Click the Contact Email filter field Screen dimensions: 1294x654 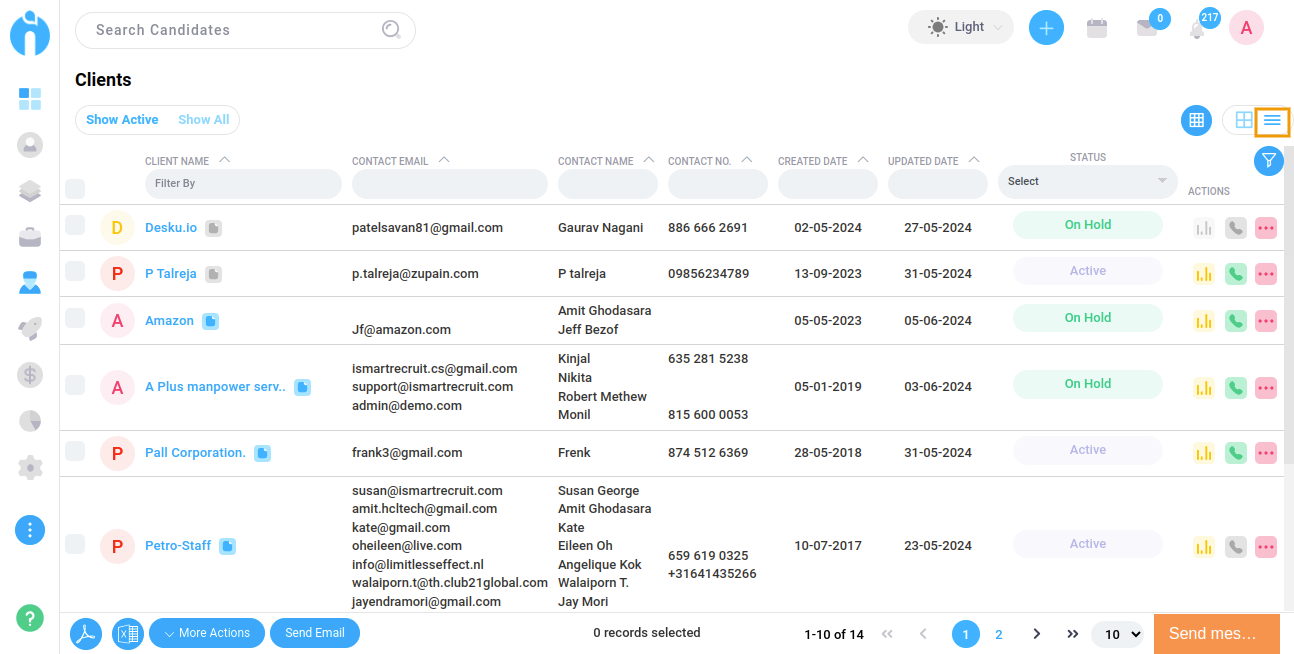(x=450, y=184)
